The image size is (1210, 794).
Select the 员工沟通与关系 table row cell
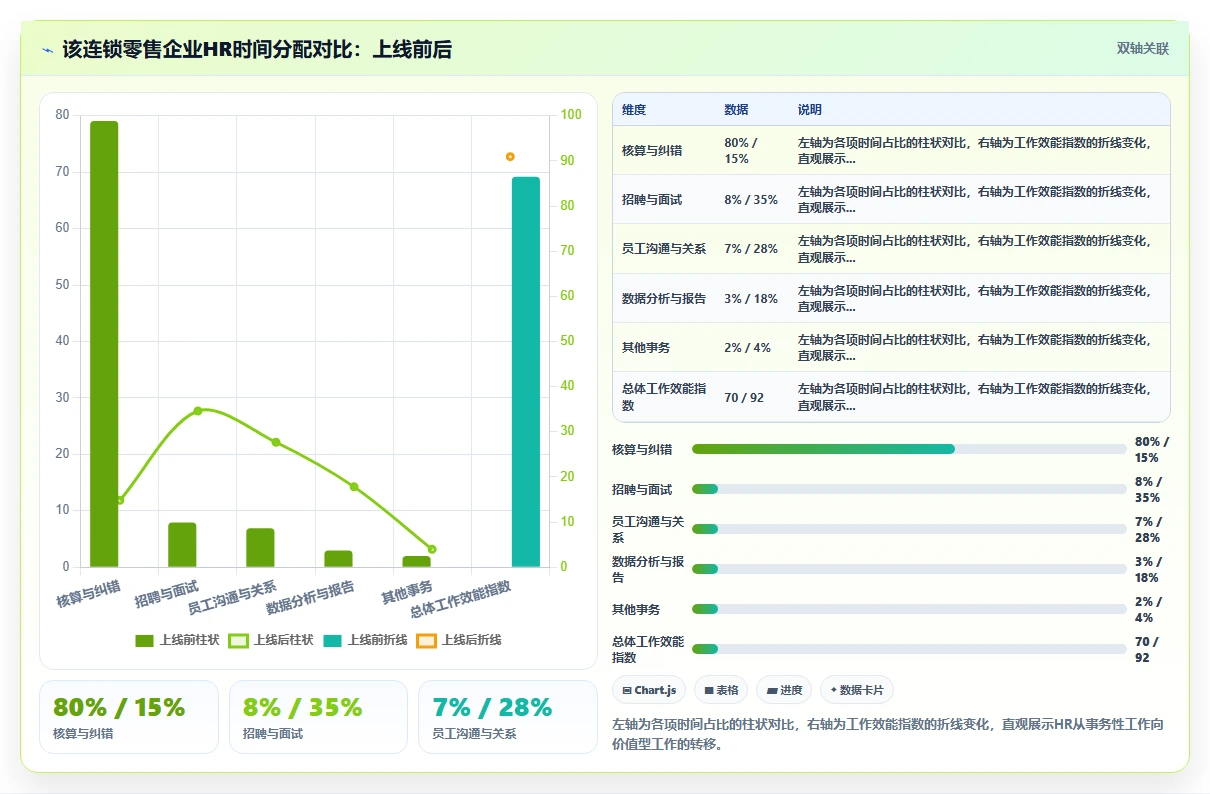pyautogui.click(x=664, y=249)
